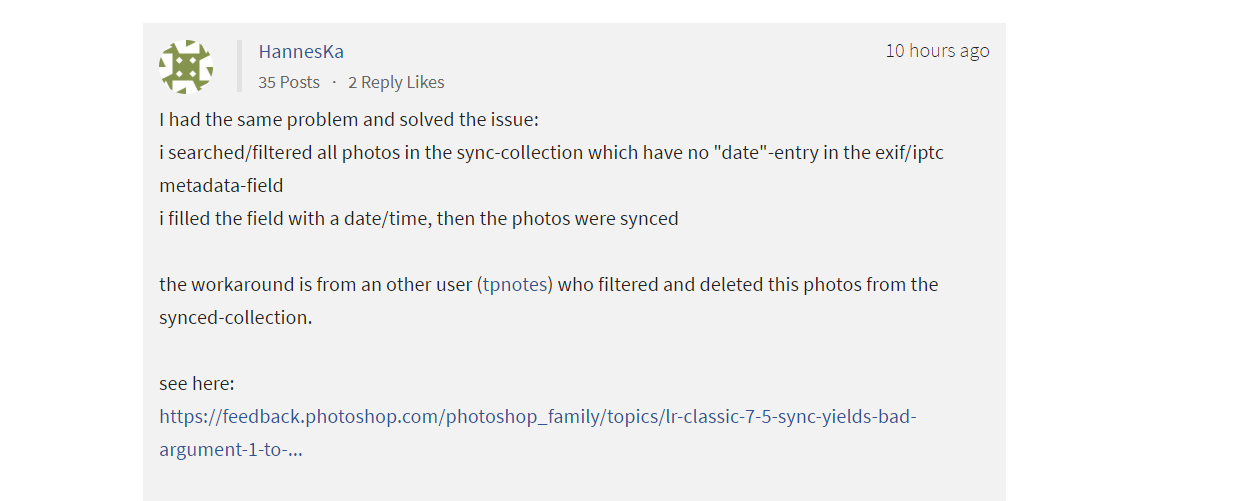Image resolution: width=1234 pixels, height=501 pixels.
Task: Click the truncated 'argument-1-to-...' link ending
Action: tap(231, 449)
